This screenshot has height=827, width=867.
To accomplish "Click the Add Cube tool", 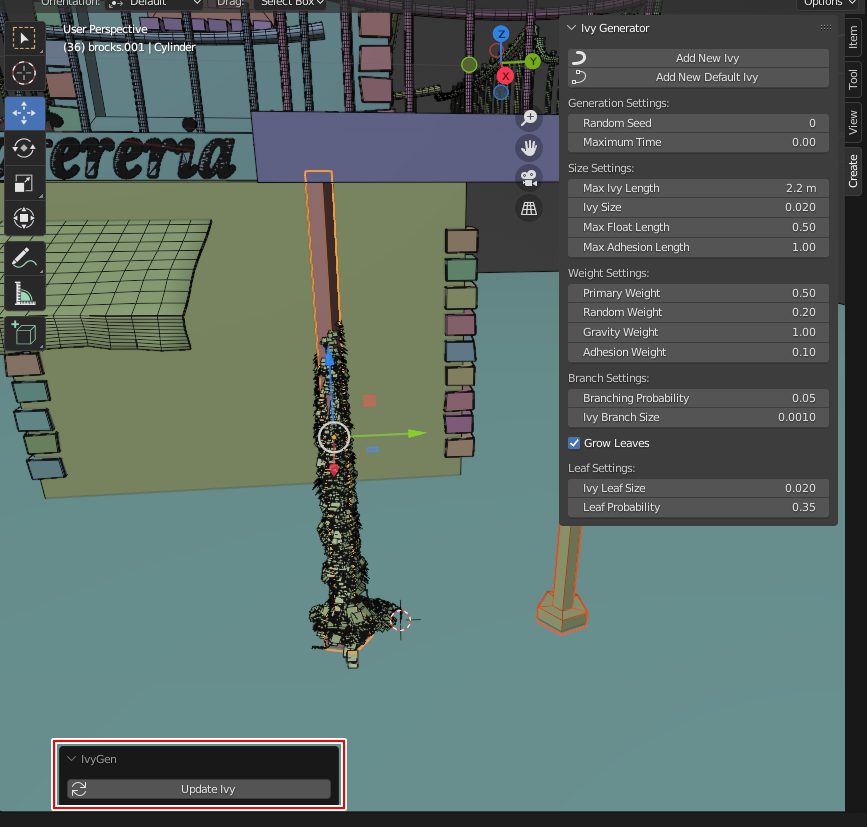I will pos(24,332).
